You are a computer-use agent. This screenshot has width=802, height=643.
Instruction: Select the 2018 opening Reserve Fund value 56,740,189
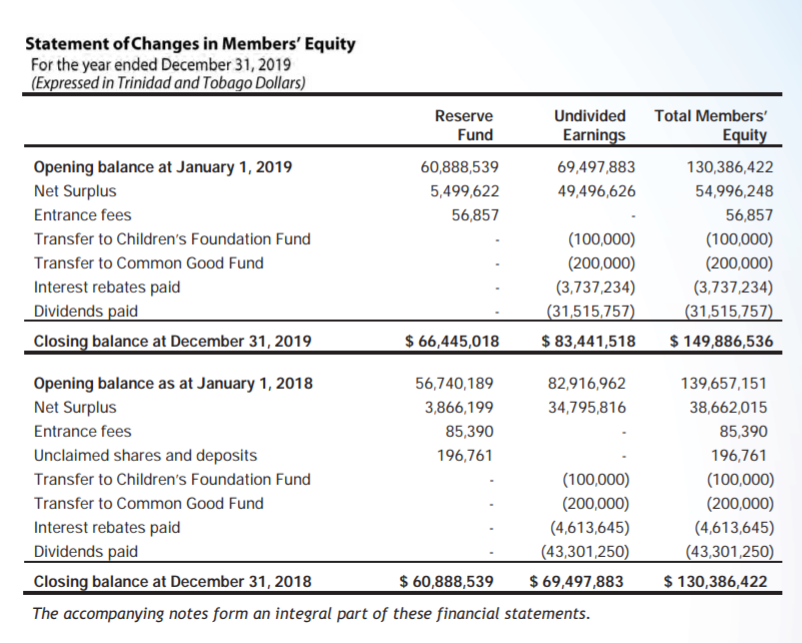(454, 383)
